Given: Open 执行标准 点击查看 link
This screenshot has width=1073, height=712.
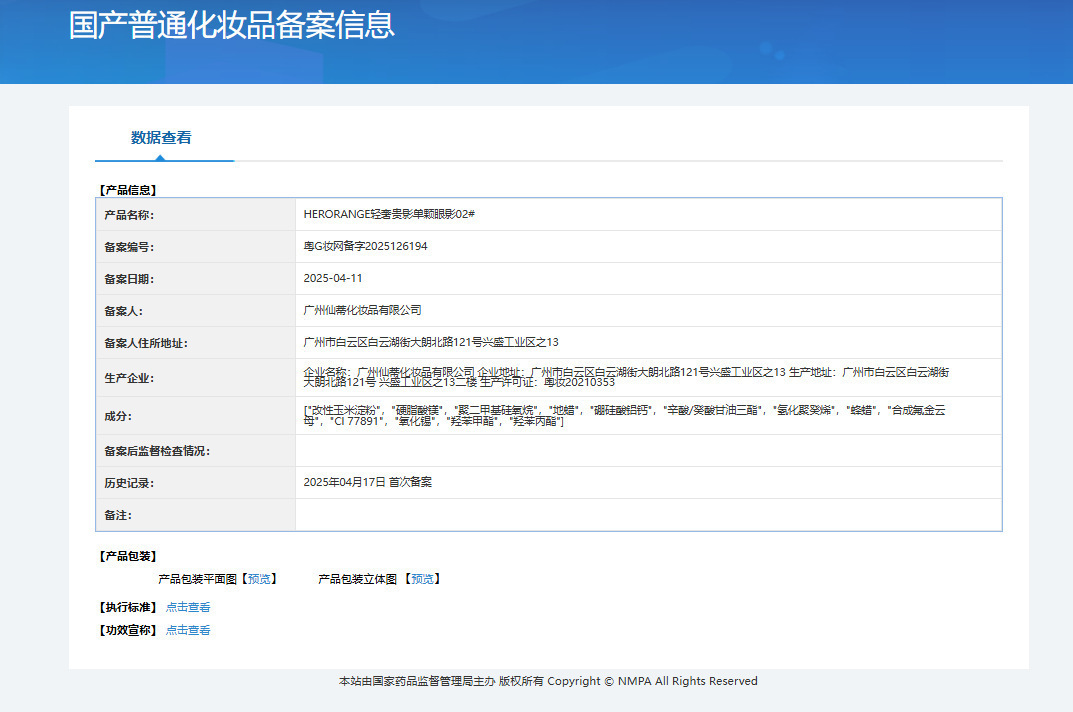Looking at the screenshot, I should [x=188, y=607].
